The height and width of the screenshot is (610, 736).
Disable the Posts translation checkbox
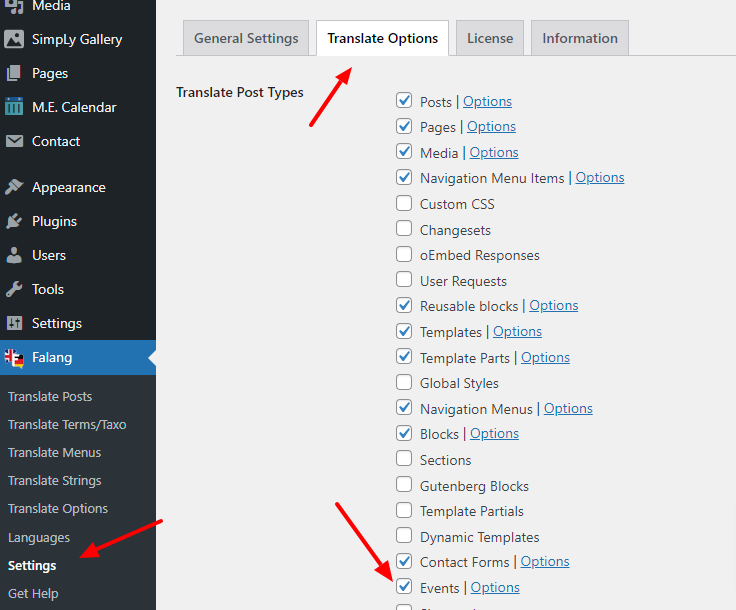coord(404,101)
